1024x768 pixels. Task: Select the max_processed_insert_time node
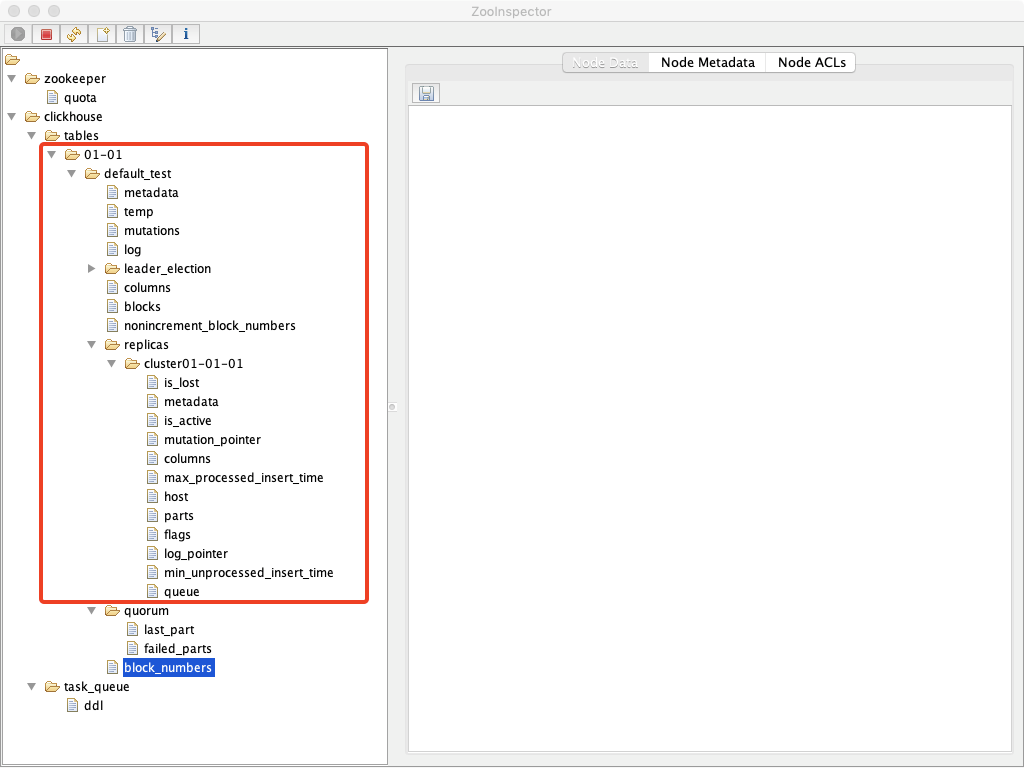[244, 478]
